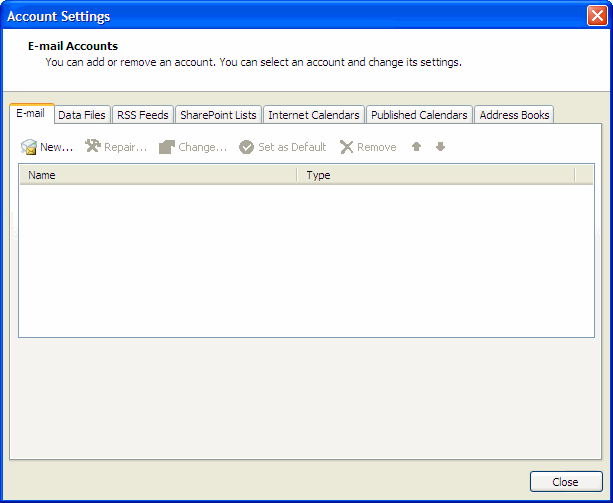Viewport: 613px width, 503px height.
Task: Go to the Internet Calendars tab
Action: 314,115
